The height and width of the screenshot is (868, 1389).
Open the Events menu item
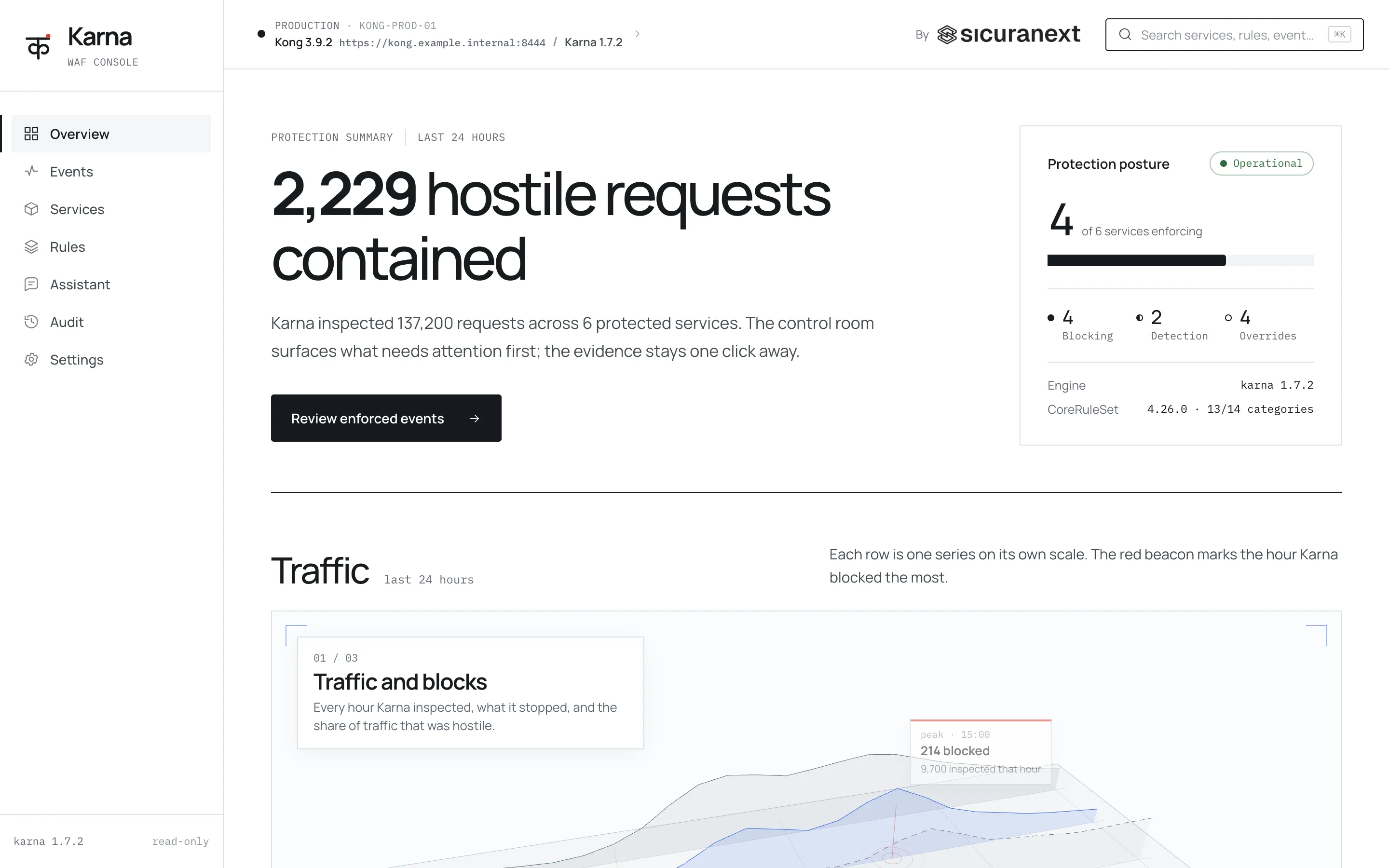pyautogui.click(x=111, y=171)
